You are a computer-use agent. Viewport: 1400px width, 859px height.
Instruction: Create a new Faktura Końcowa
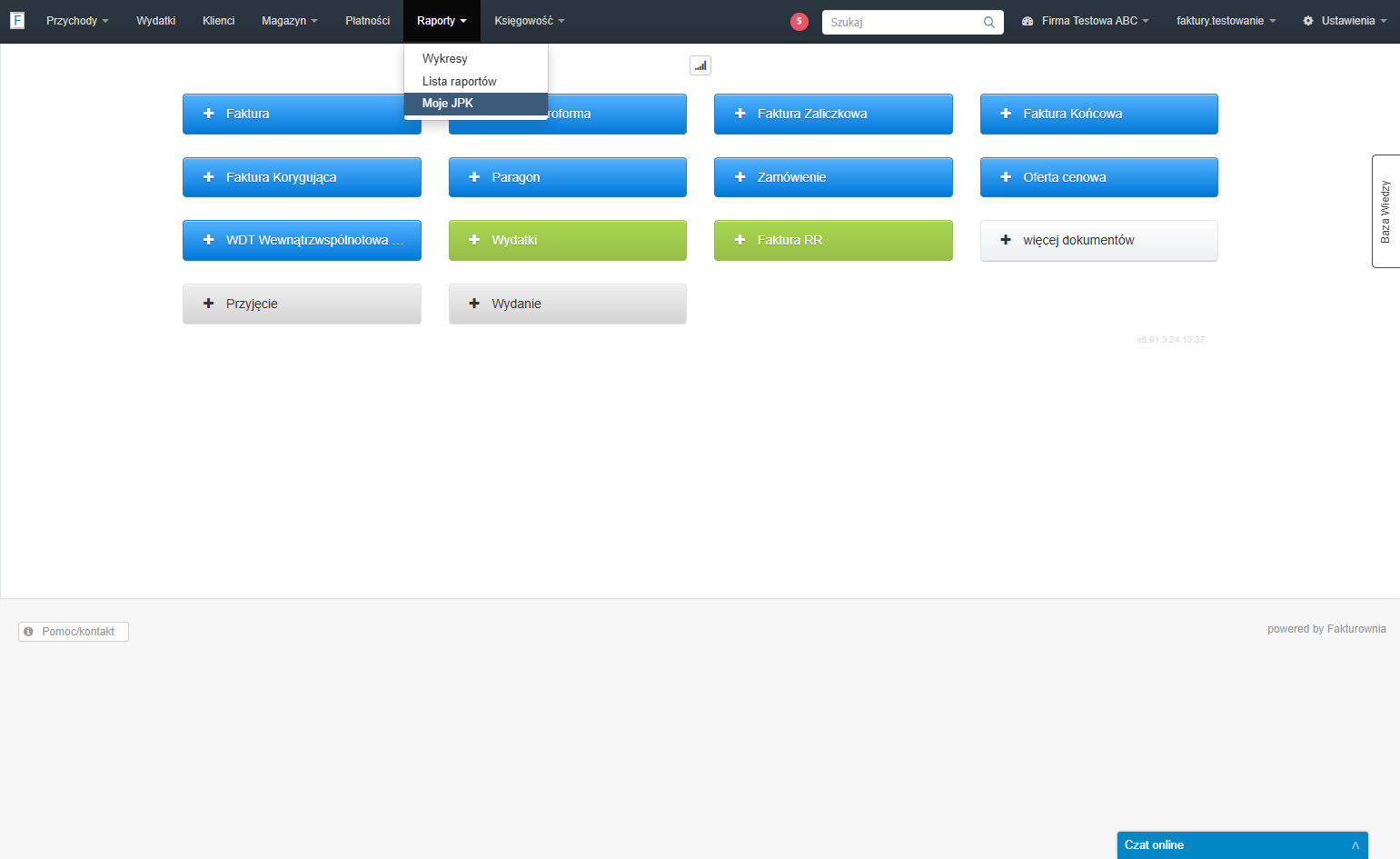[x=1099, y=114]
